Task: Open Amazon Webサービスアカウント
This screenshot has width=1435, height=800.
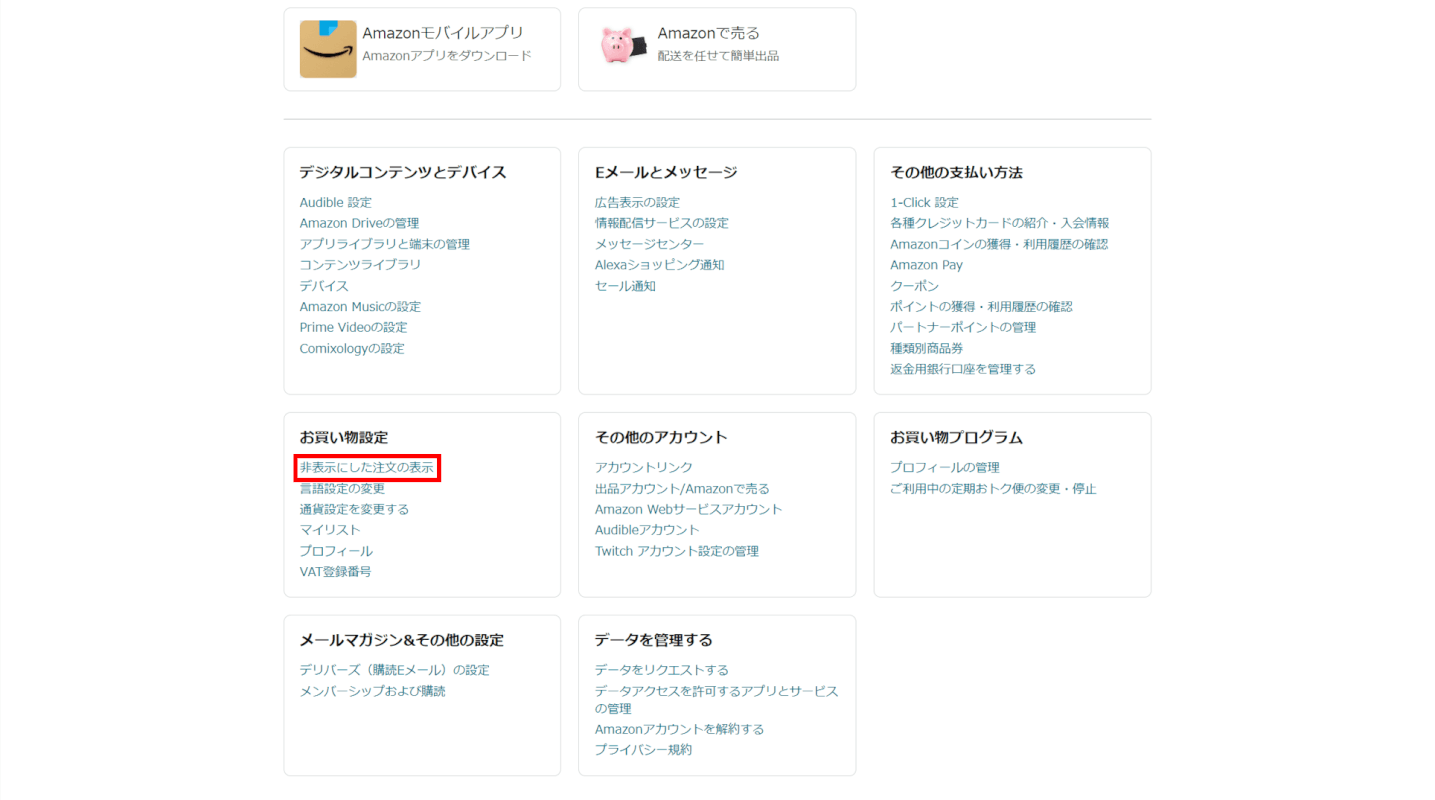Action: coord(689,509)
